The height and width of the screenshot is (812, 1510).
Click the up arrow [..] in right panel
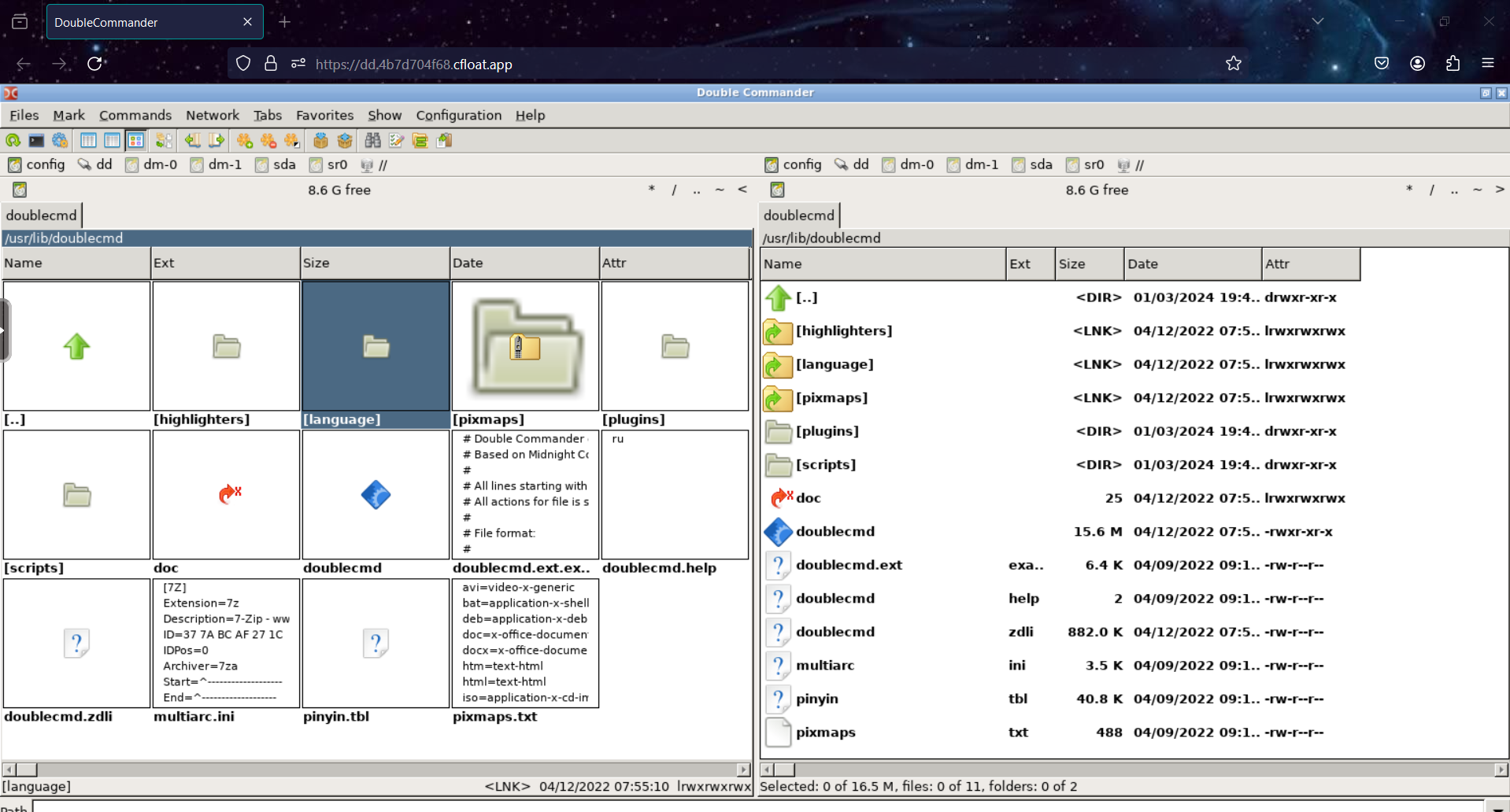click(778, 298)
